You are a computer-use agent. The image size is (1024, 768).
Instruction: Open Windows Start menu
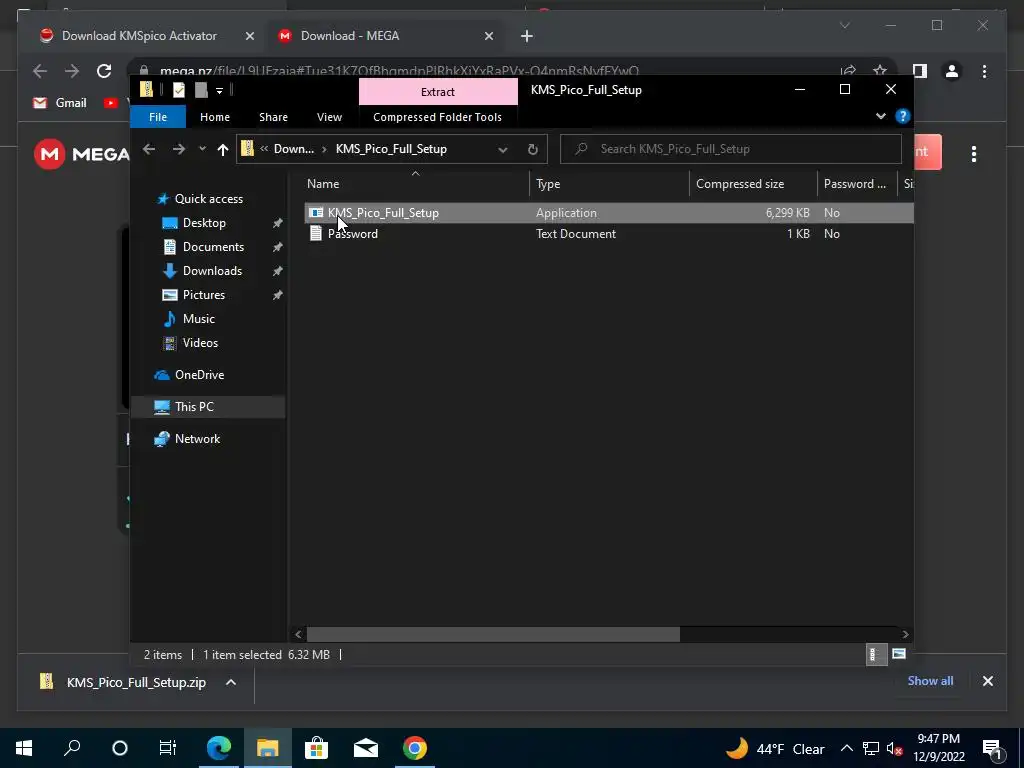pos(24,748)
